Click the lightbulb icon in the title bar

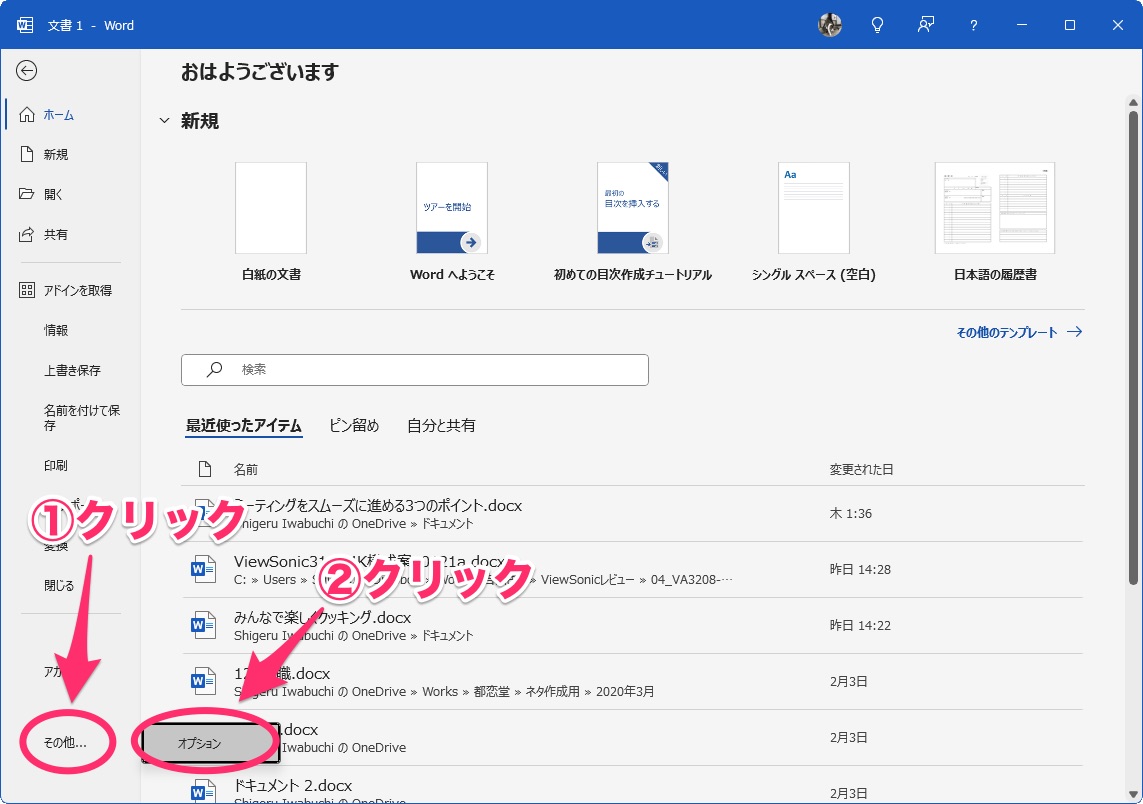877,25
